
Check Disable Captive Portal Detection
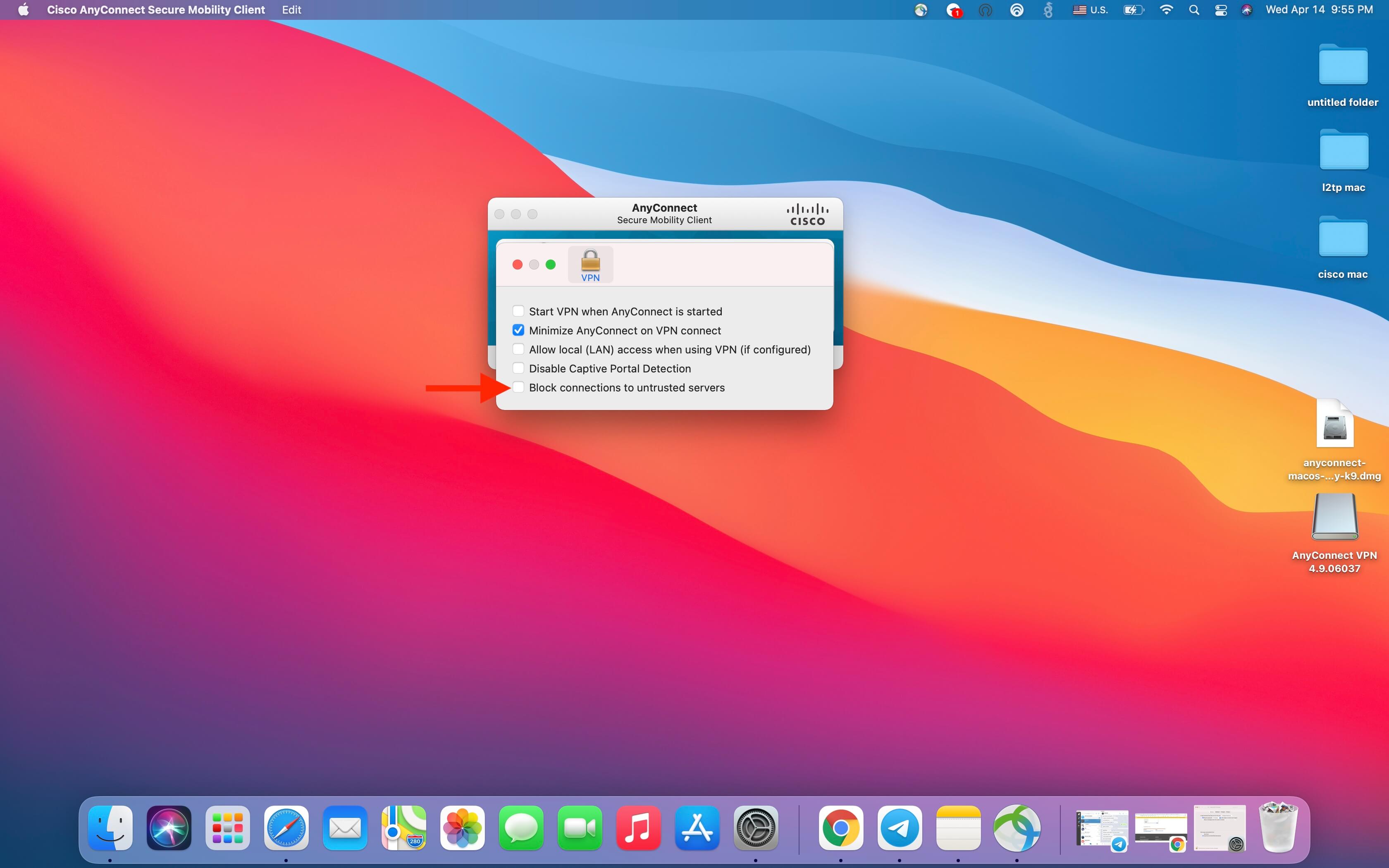click(x=518, y=368)
